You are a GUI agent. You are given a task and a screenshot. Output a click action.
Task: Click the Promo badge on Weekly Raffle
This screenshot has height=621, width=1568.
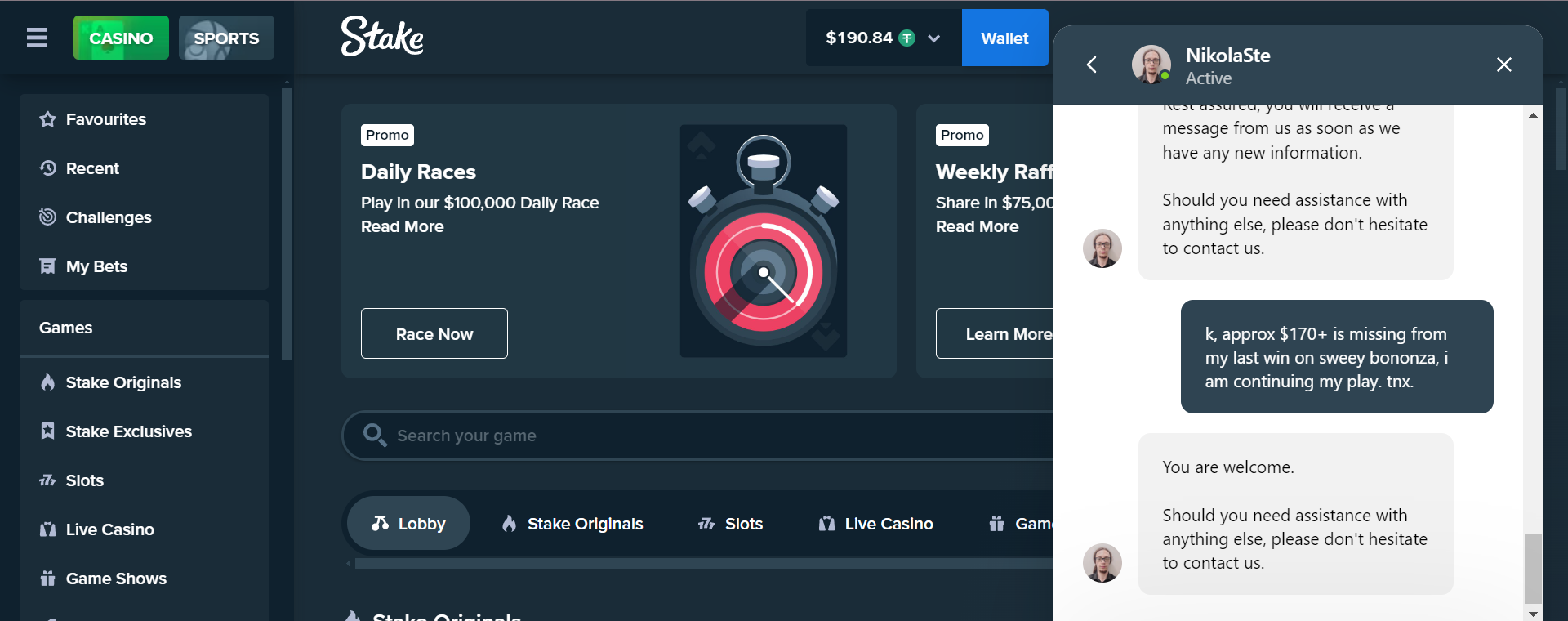coord(962,135)
